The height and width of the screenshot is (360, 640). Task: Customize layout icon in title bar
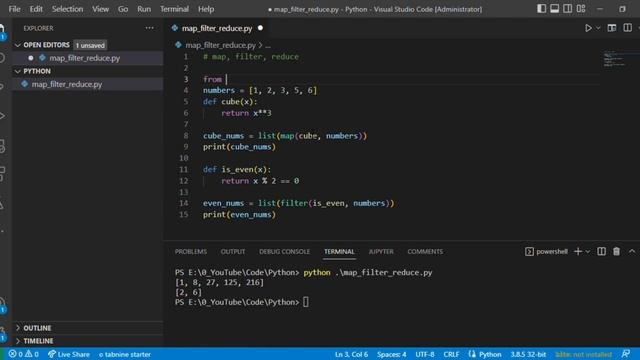point(581,9)
